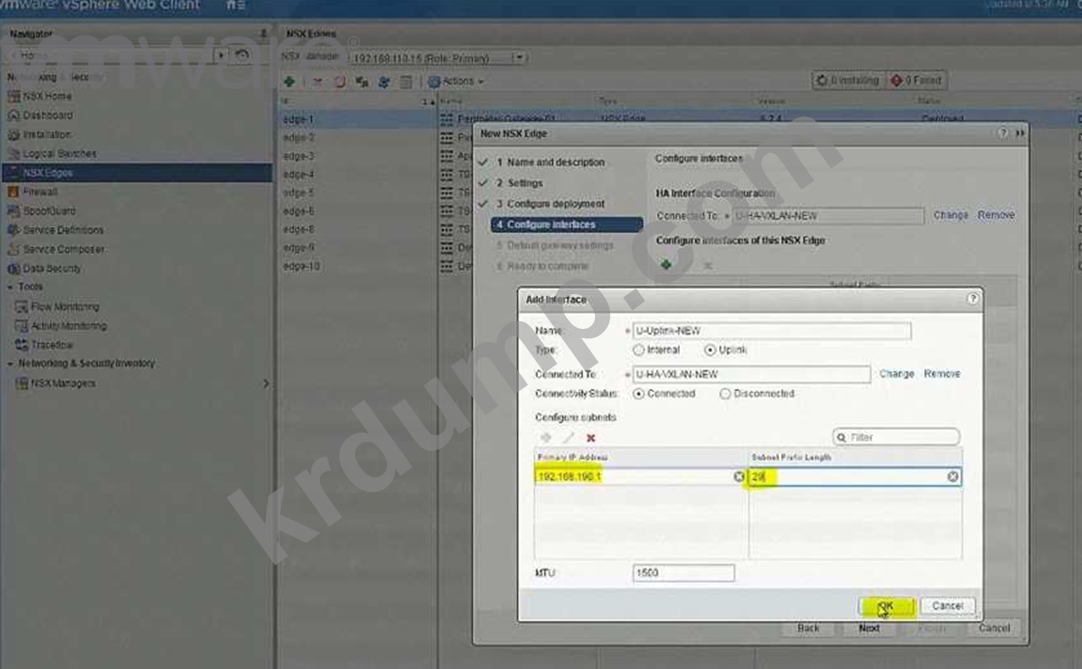1082x669 pixels.
Task: Open wizard step 4 Configure interfaces
Action: [x=567, y=224]
